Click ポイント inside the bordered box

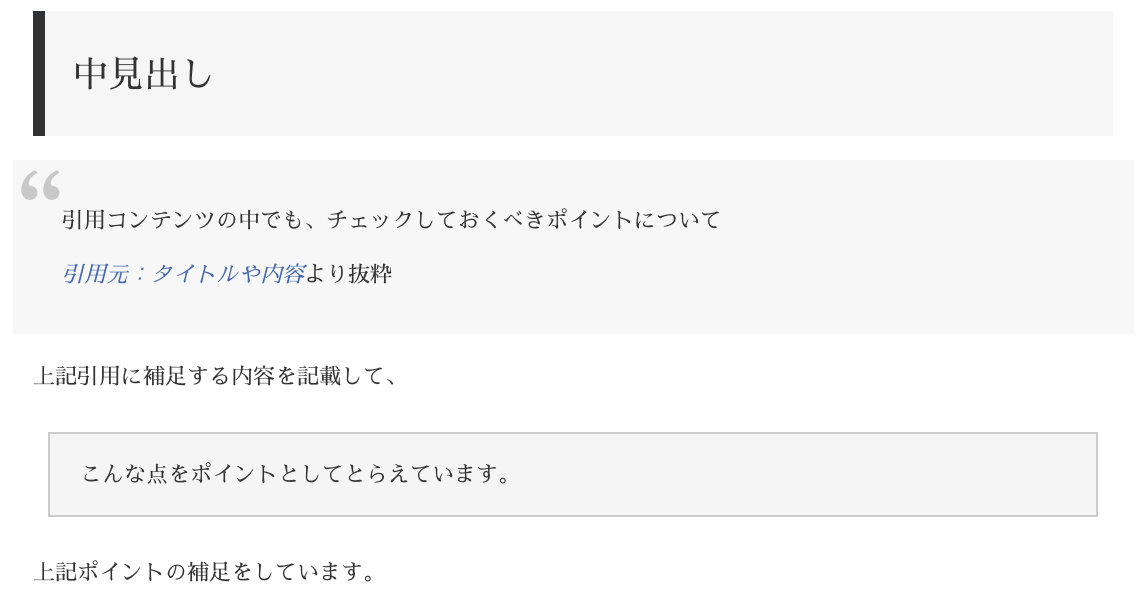coord(232,474)
